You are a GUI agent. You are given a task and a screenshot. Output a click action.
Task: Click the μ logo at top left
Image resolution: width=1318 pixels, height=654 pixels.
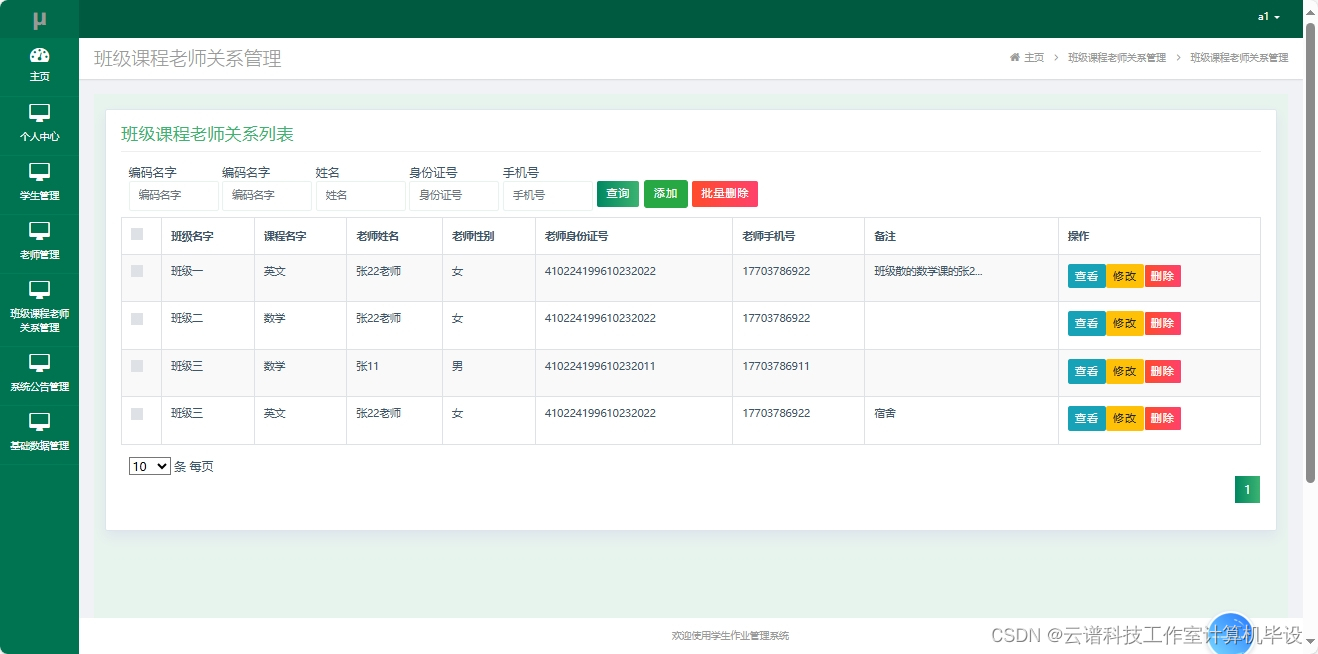coord(39,17)
